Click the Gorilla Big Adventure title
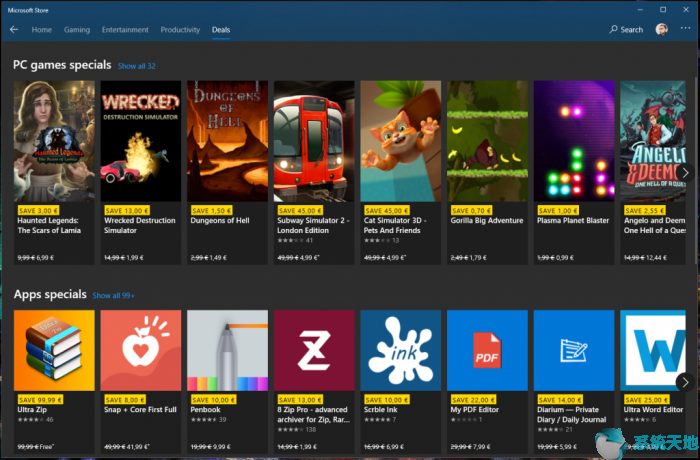 [487, 221]
